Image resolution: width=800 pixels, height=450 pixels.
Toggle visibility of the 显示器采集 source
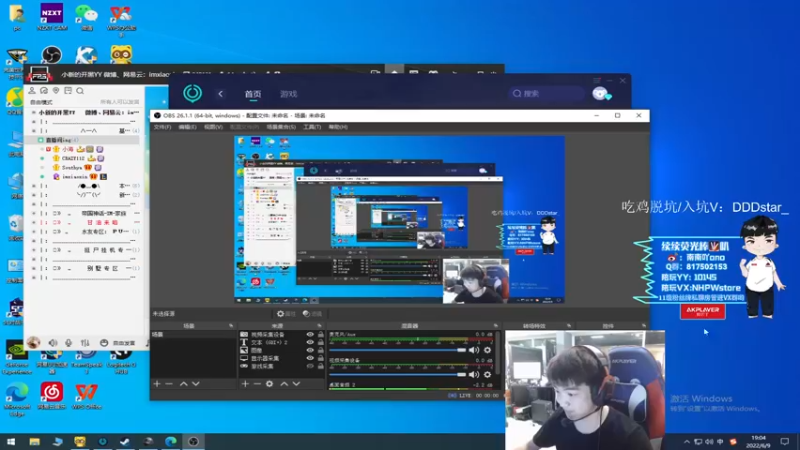pyautogui.click(x=310, y=358)
